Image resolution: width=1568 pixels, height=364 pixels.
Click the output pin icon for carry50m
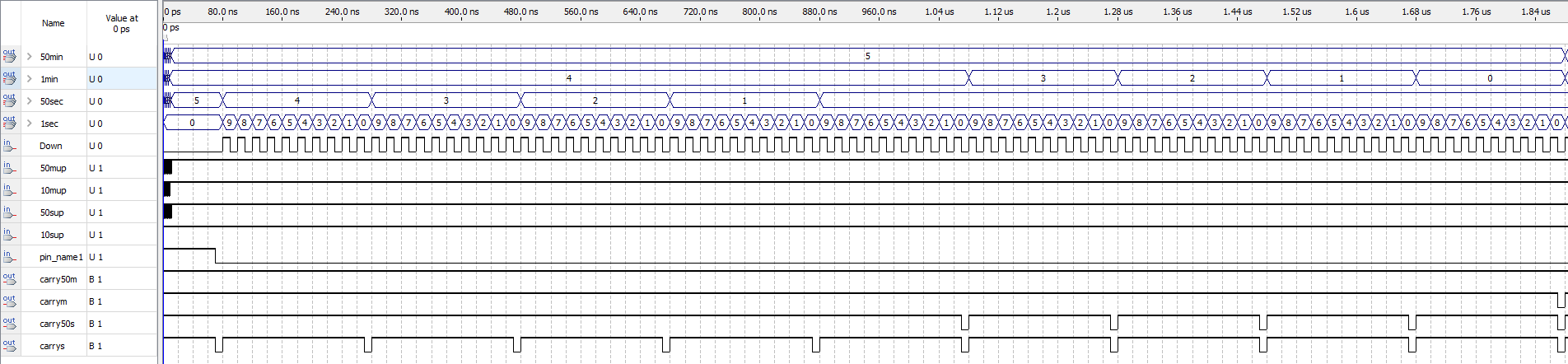pos(9,278)
